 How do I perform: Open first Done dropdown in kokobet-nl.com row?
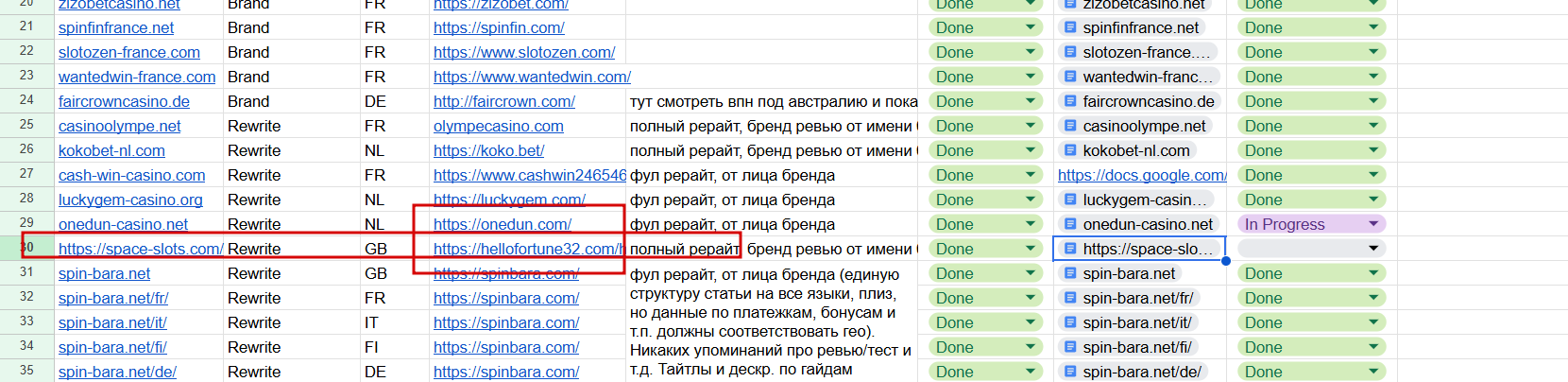pyautogui.click(x=986, y=150)
